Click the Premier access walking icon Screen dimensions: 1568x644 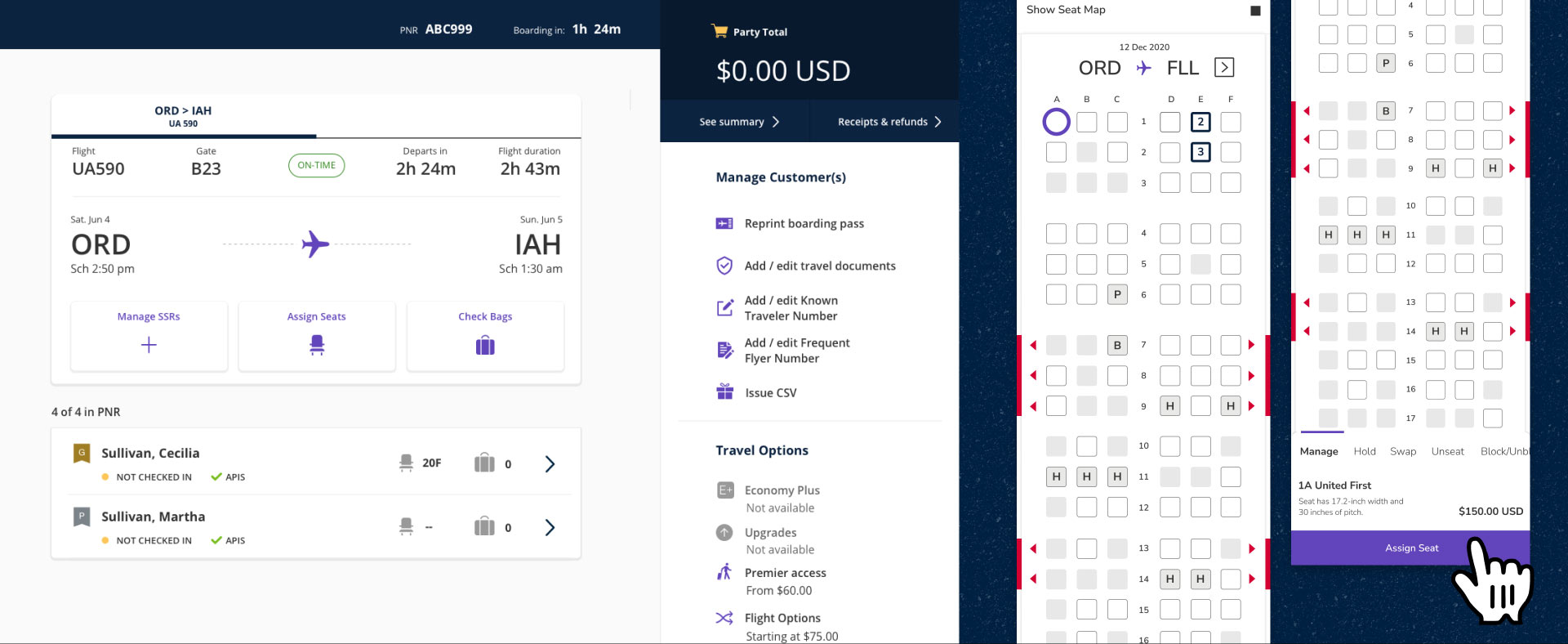pyautogui.click(x=724, y=571)
